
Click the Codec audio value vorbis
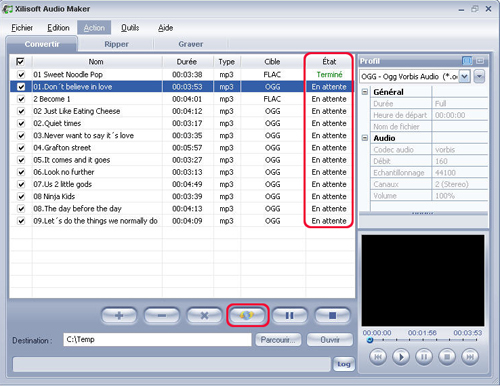(x=445, y=150)
